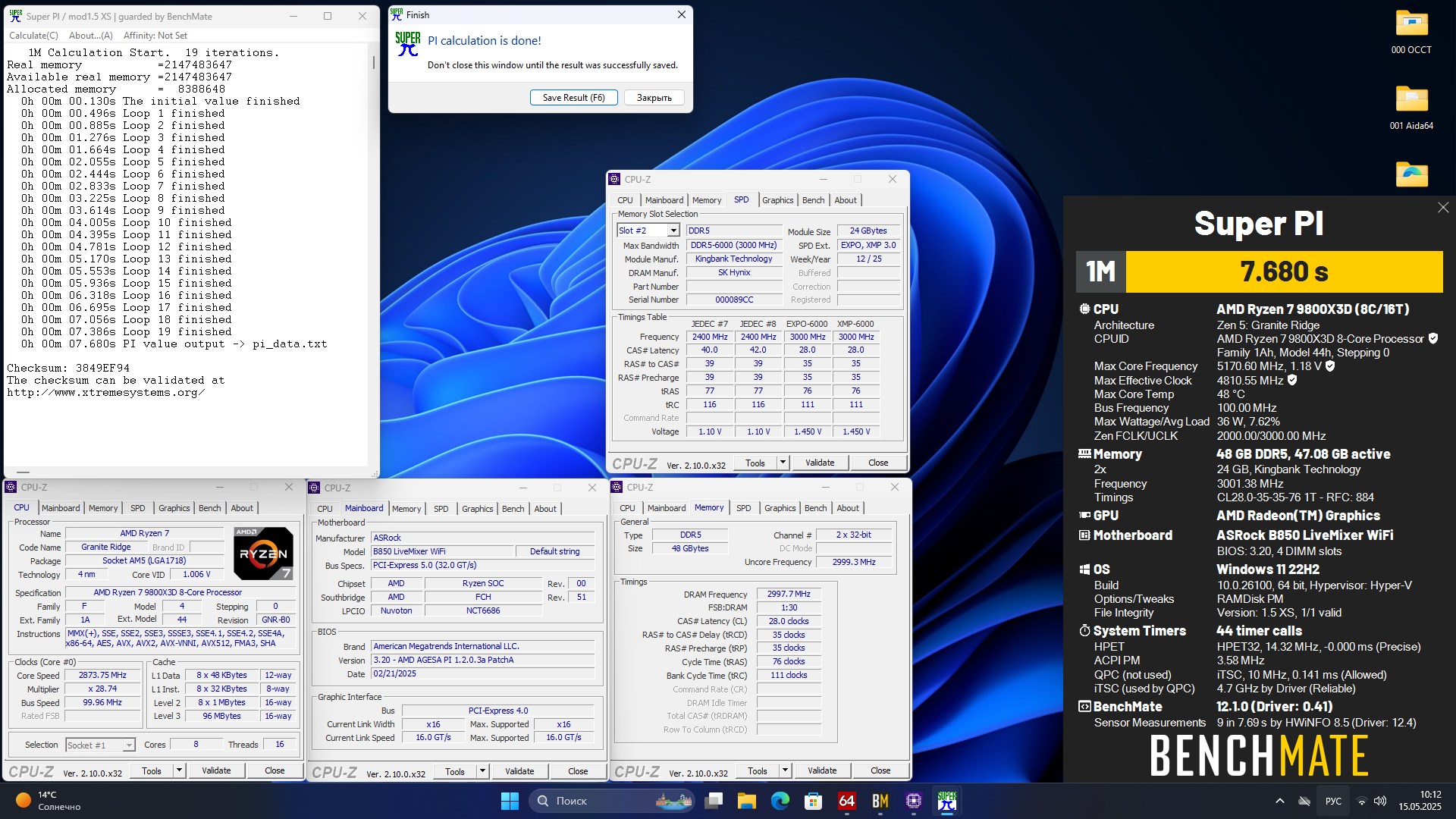Screen dimensions: 1456x819
Task: Open Microsoft Edge from the taskbar
Action: click(780, 801)
